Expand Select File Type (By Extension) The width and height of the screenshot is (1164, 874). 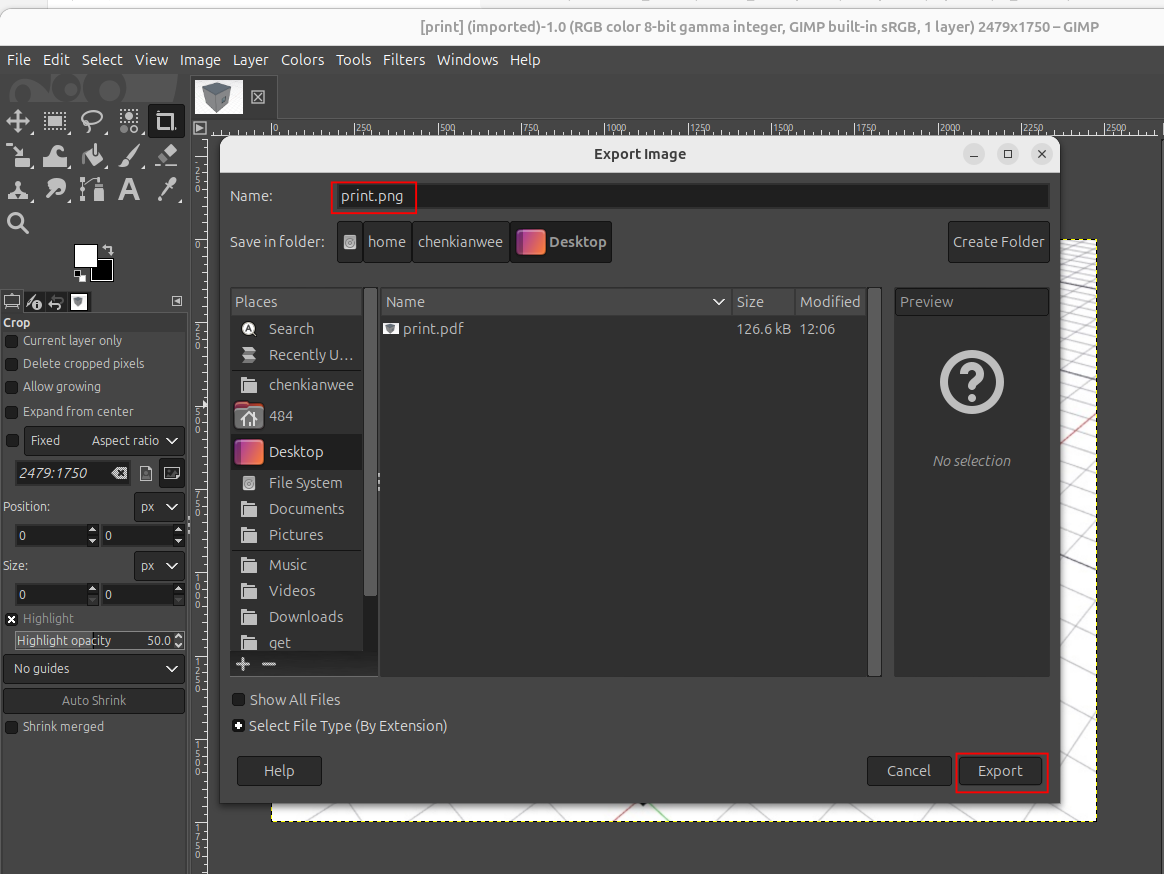(239, 726)
